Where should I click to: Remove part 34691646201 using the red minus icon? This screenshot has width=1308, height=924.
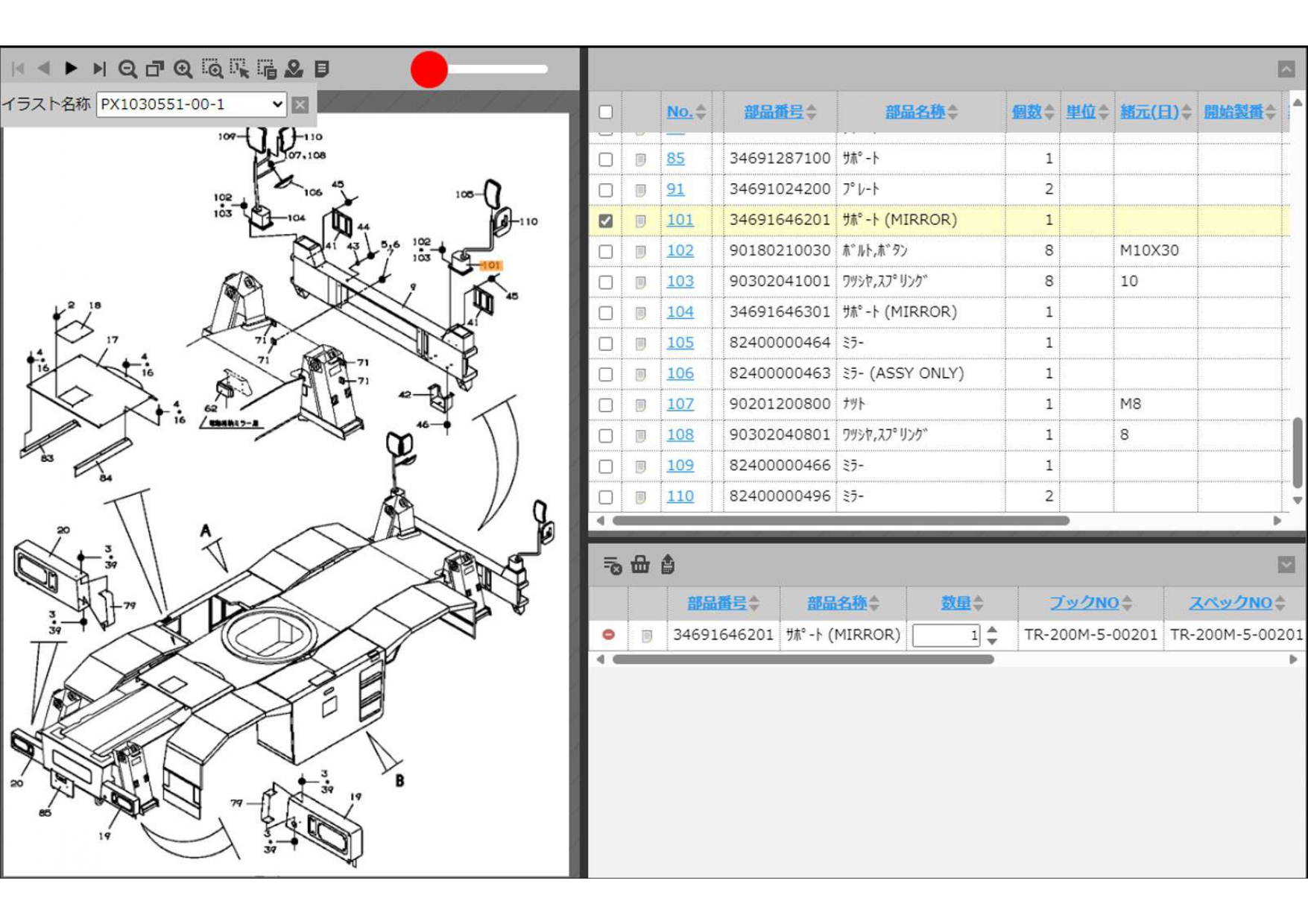609,635
